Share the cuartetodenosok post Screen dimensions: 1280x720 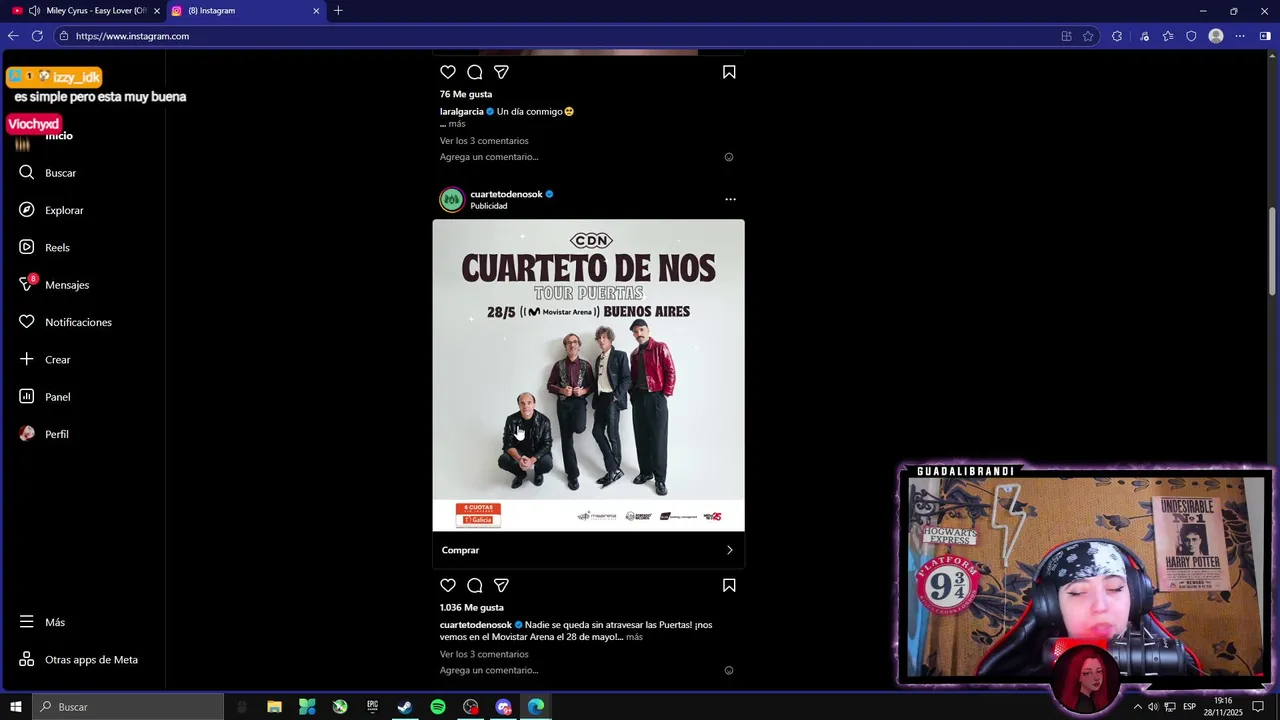pyautogui.click(x=501, y=586)
